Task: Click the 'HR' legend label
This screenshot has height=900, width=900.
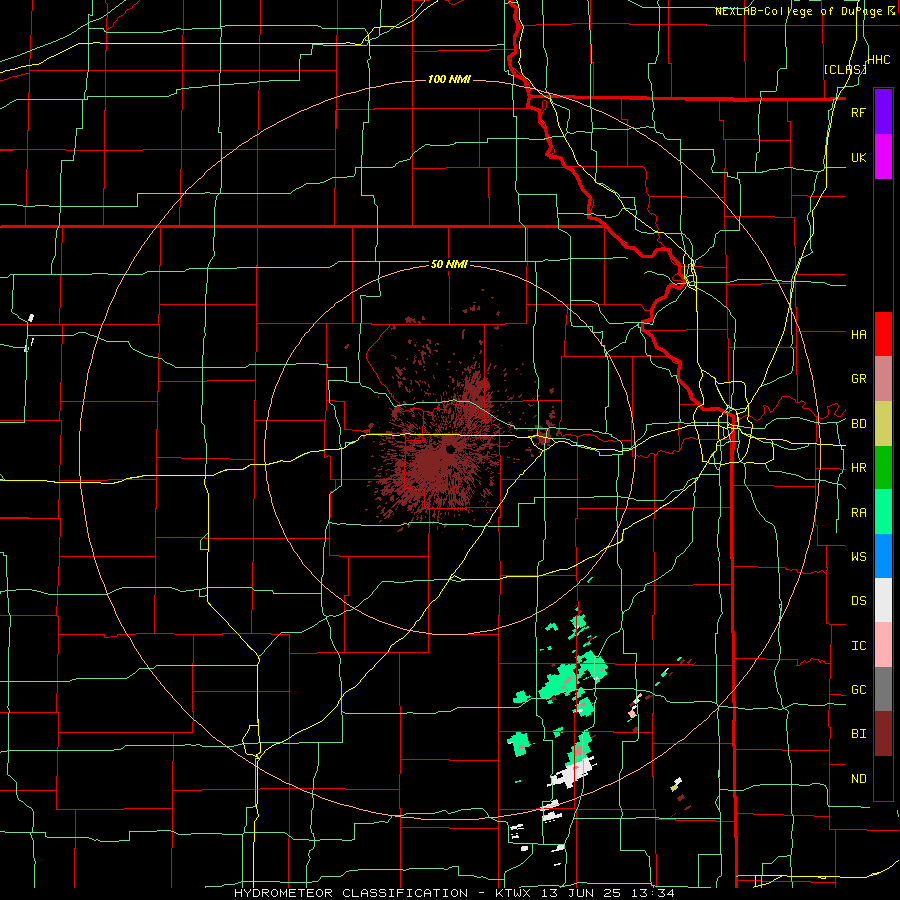Action: click(858, 468)
